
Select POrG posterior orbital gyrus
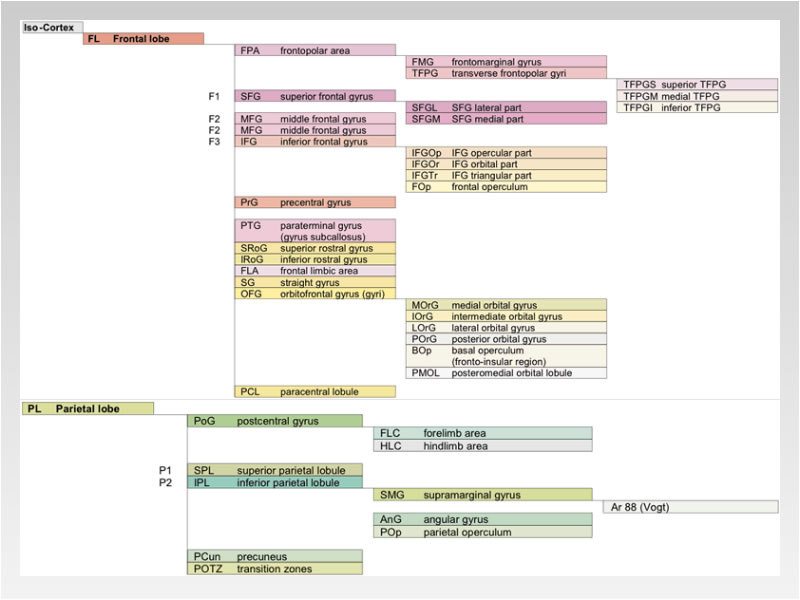click(506, 339)
